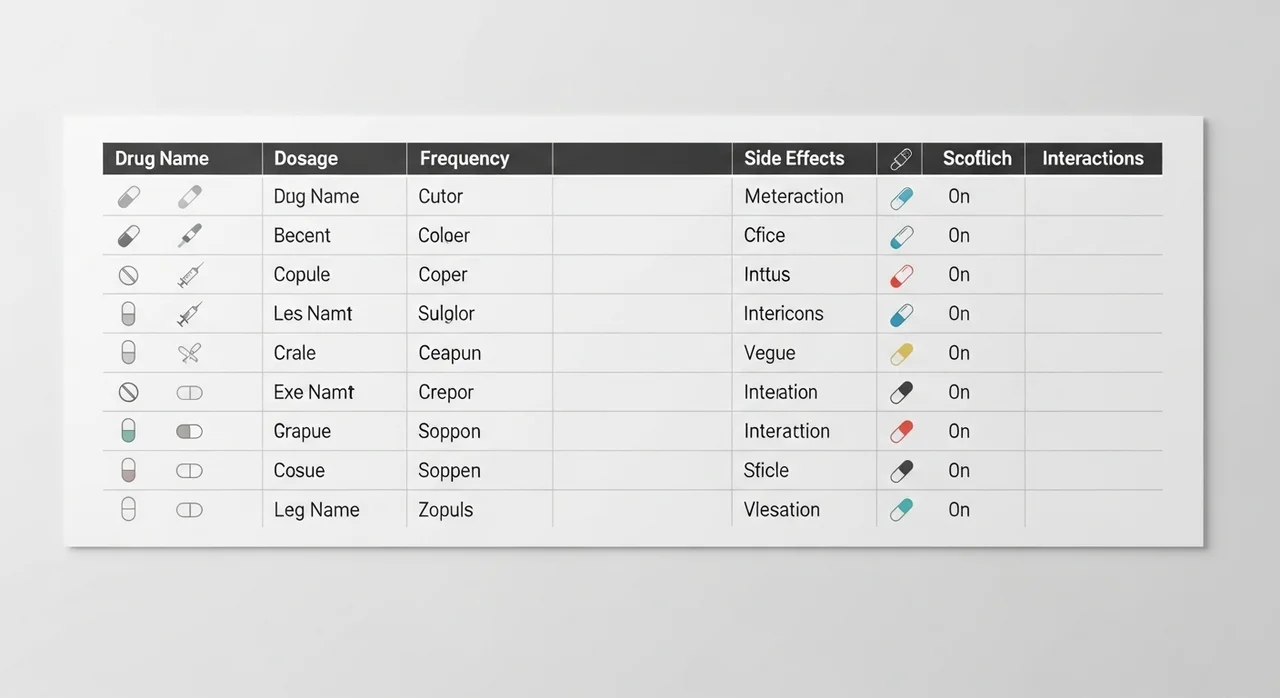
Task: Click the empty Interactions cell in Cfice row
Action: coord(1092,236)
